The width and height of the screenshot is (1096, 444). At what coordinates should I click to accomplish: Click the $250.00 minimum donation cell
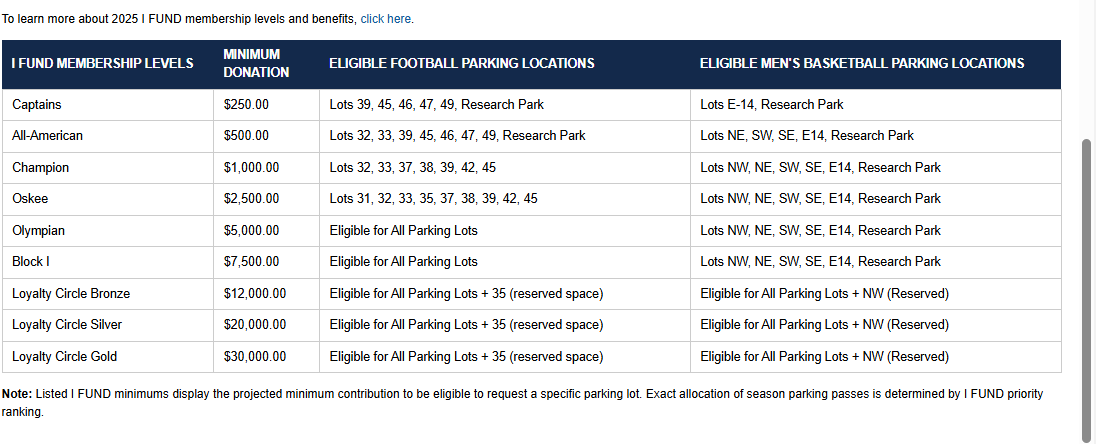(x=246, y=104)
